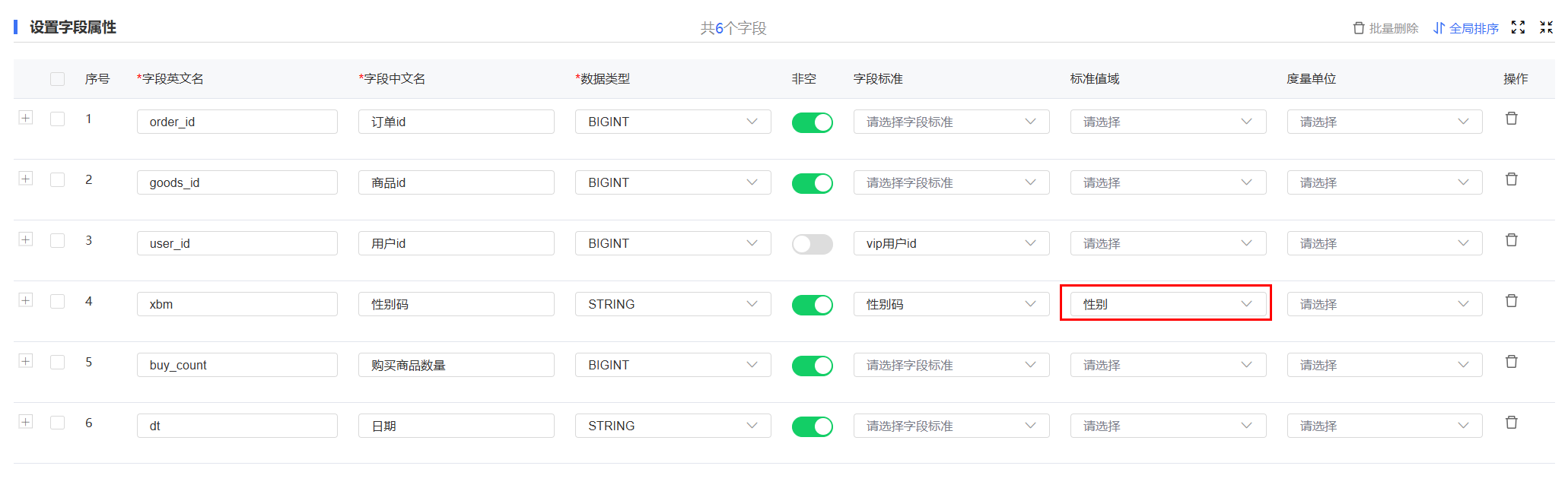Check the checkbox for row 3
Screen dimensions: 1568x488
[57, 240]
